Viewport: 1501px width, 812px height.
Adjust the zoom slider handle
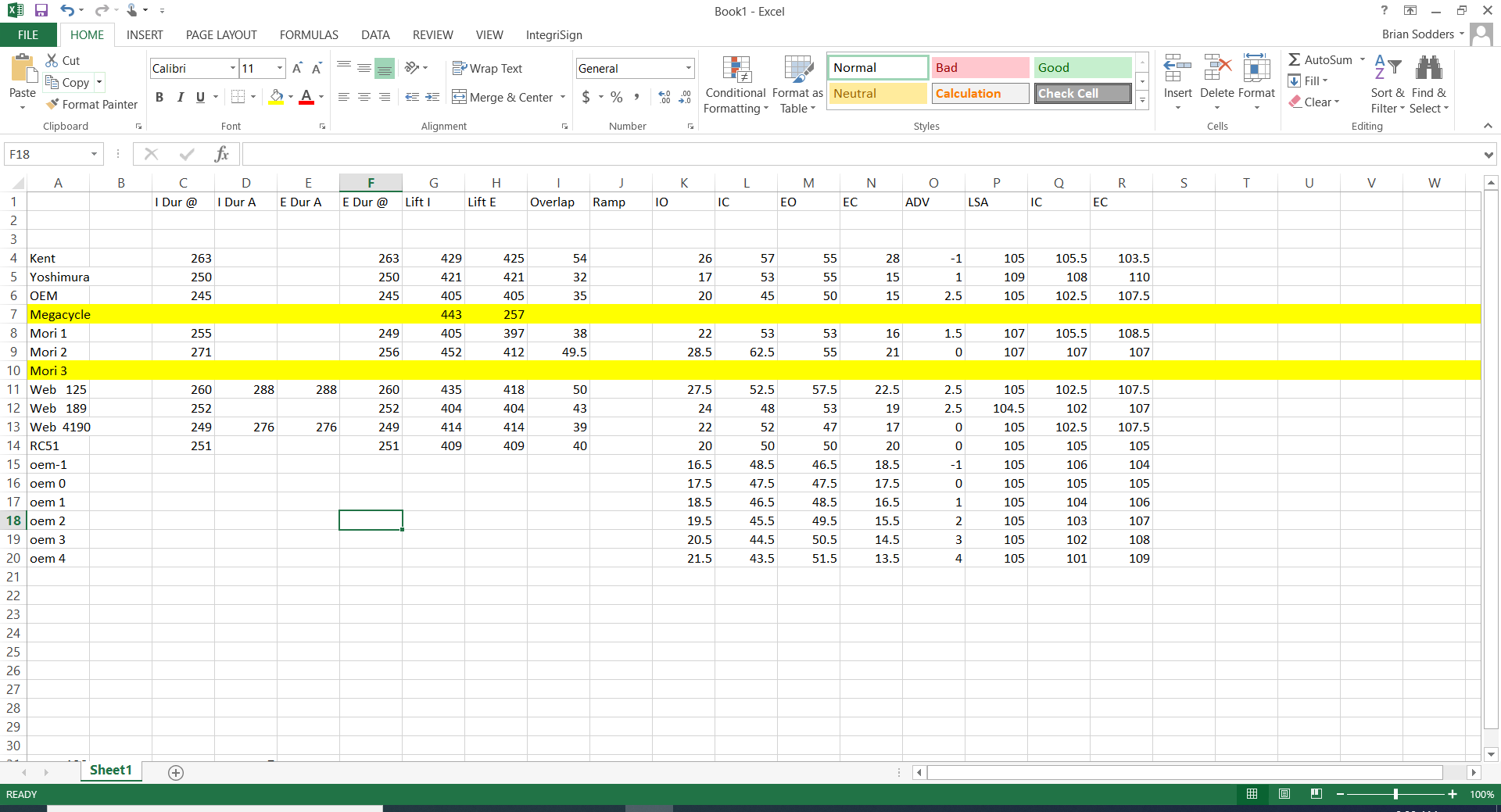tap(1395, 794)
